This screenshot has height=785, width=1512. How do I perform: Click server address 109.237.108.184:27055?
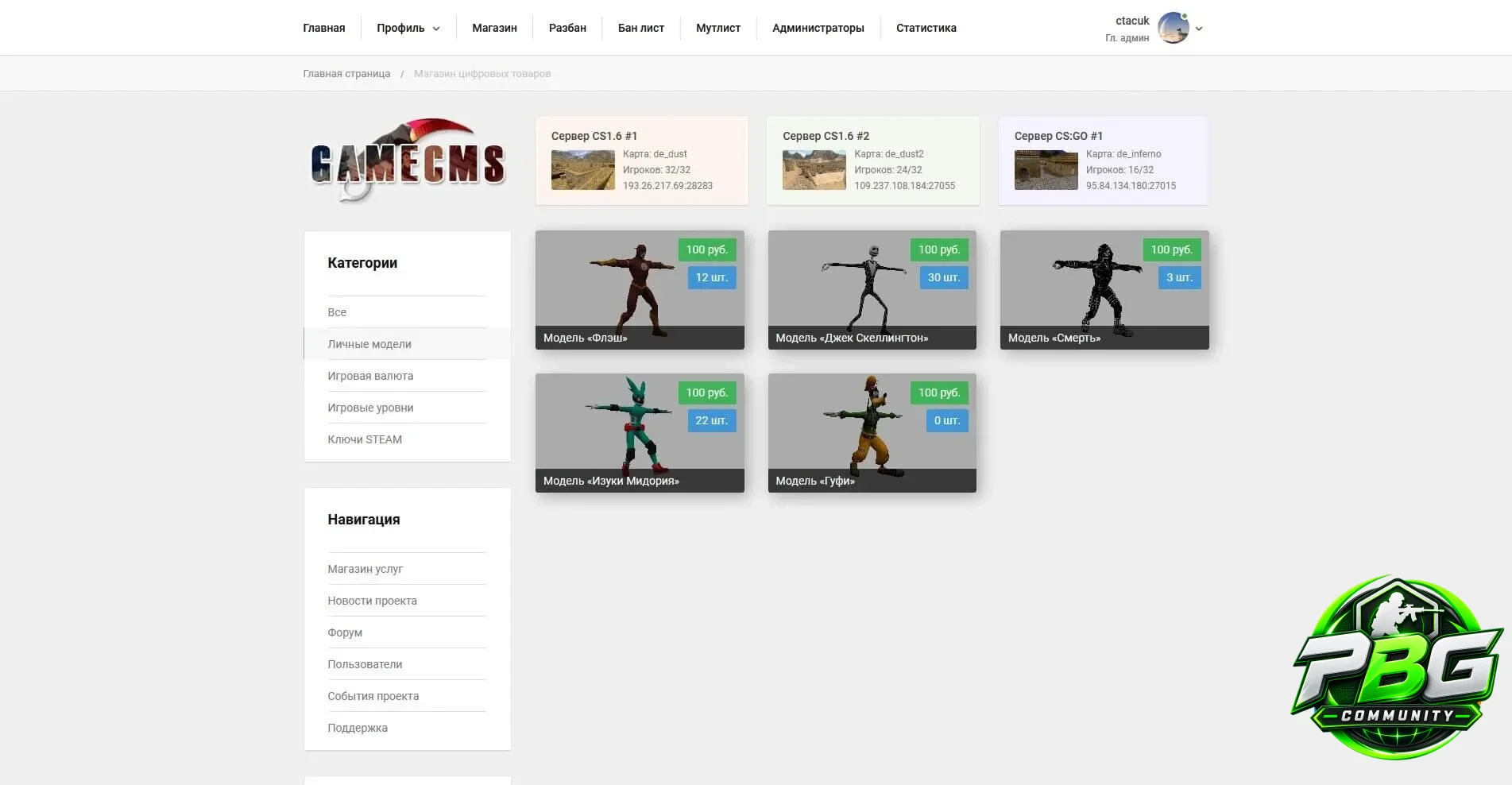pos(905,186)
